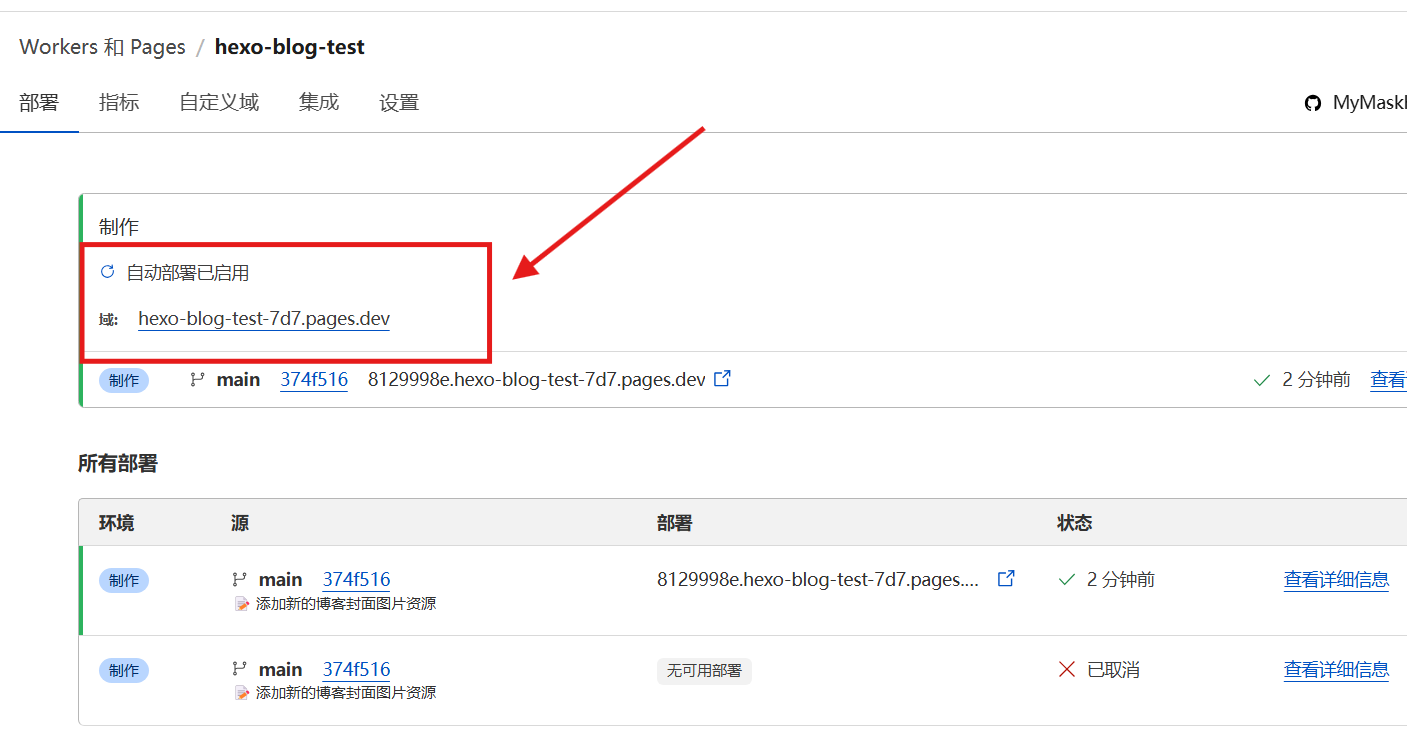Click green checkmark in production card
Viewport: 1407px width, 730px height.
pos(1262,380)
